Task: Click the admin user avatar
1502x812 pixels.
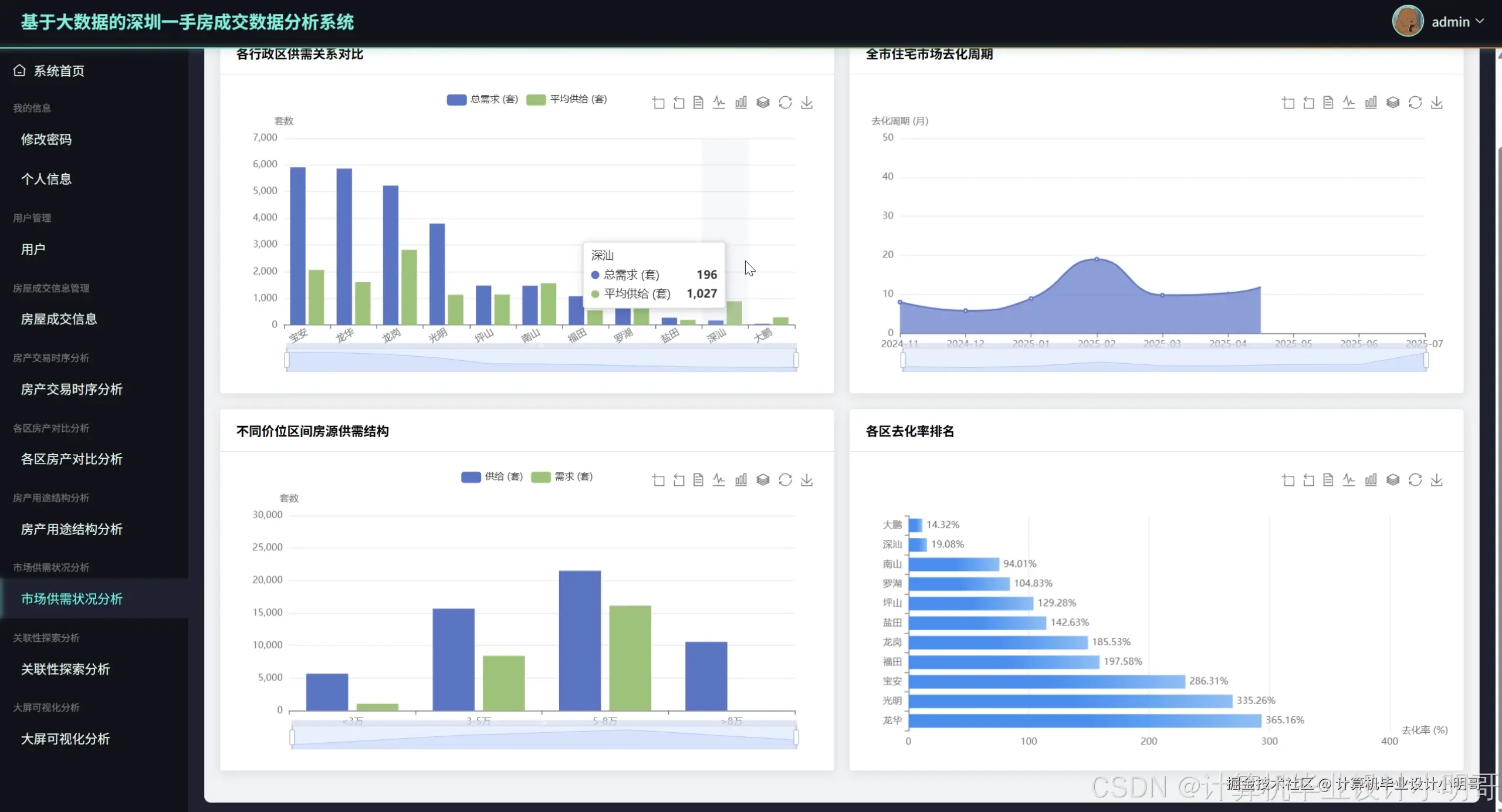Action: [x=1407, y=21]
